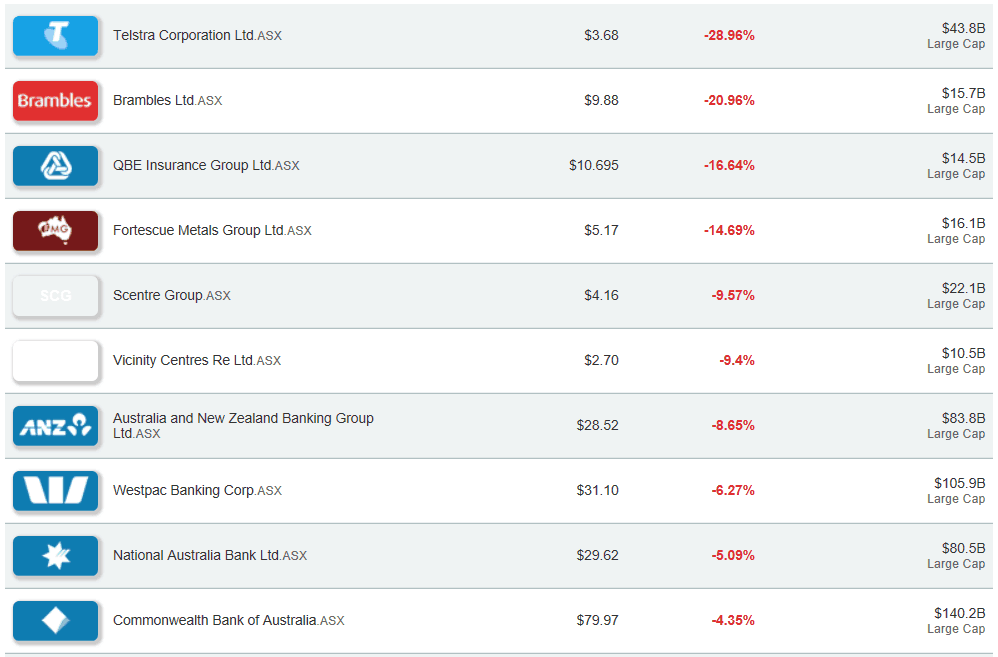Click Scentre Group company name
This screenshot has height=657, width=998.
point(158,295)
